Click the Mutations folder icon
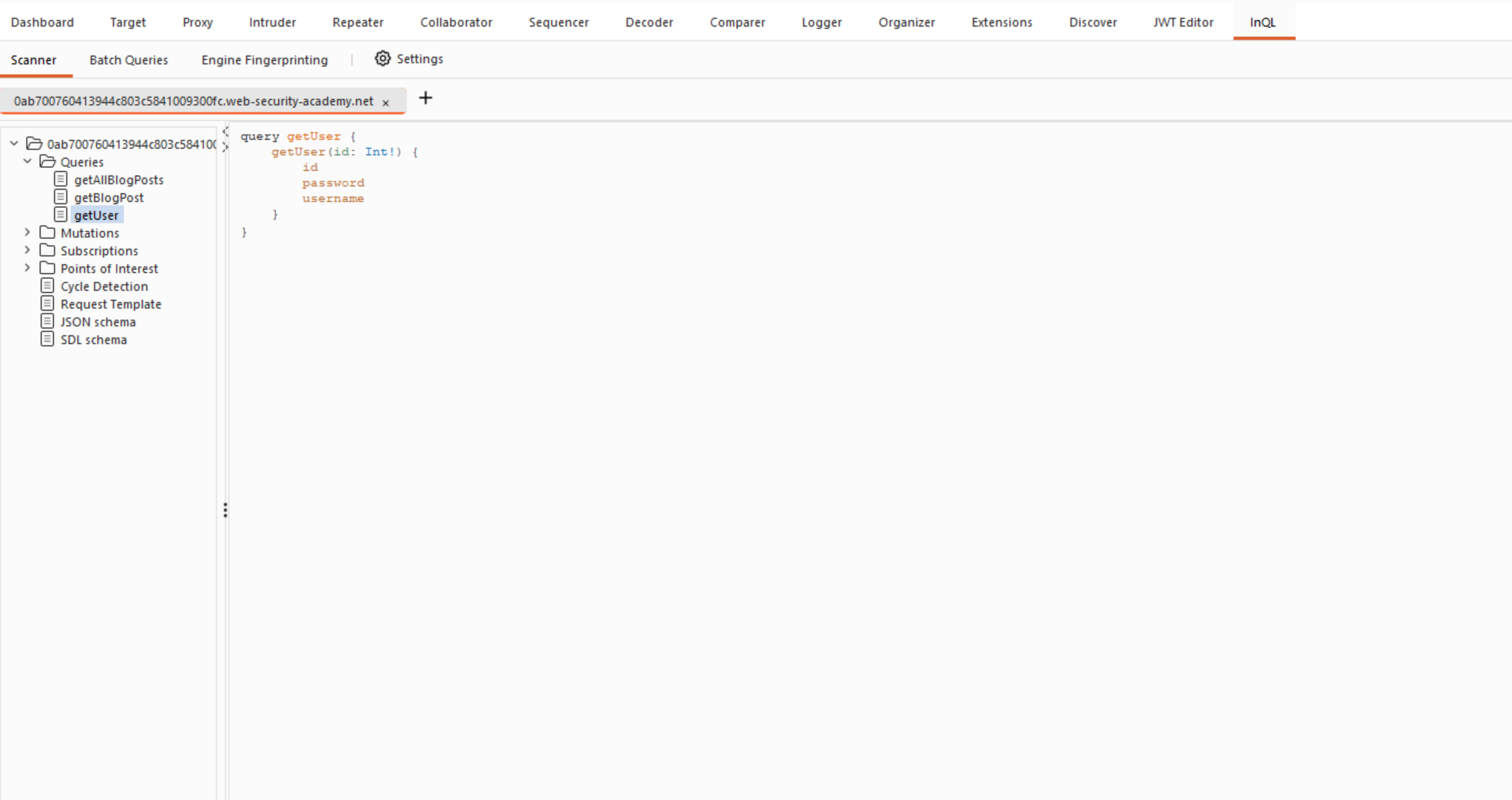The width and height of the screenshot is (1512, 800). tap(47, 232)
